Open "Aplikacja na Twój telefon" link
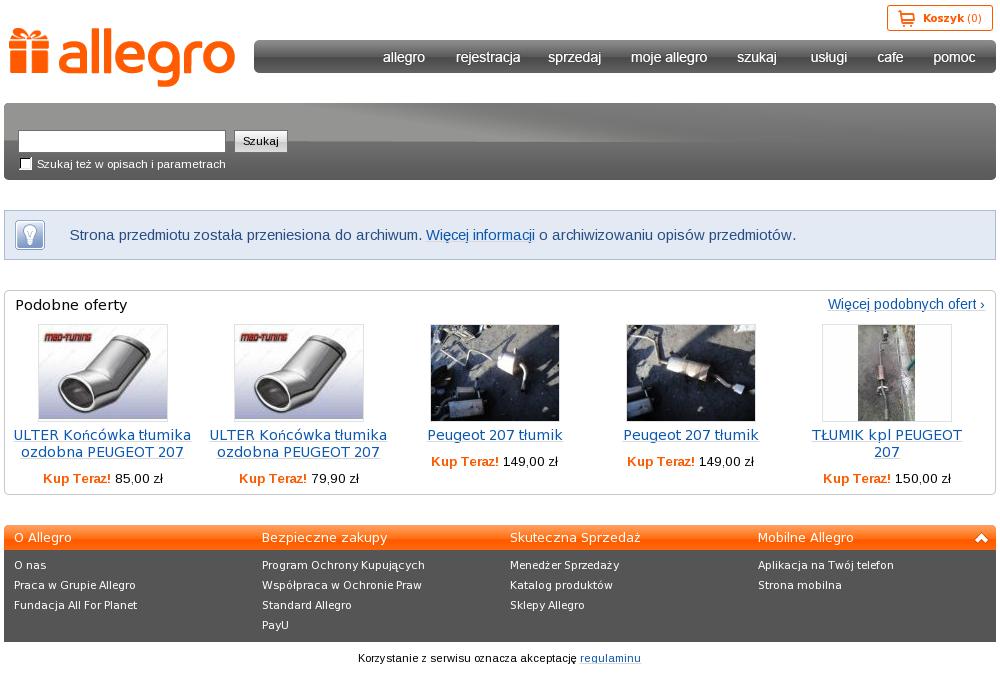This screenshot has width=1000, height=678. click(825, 565)
